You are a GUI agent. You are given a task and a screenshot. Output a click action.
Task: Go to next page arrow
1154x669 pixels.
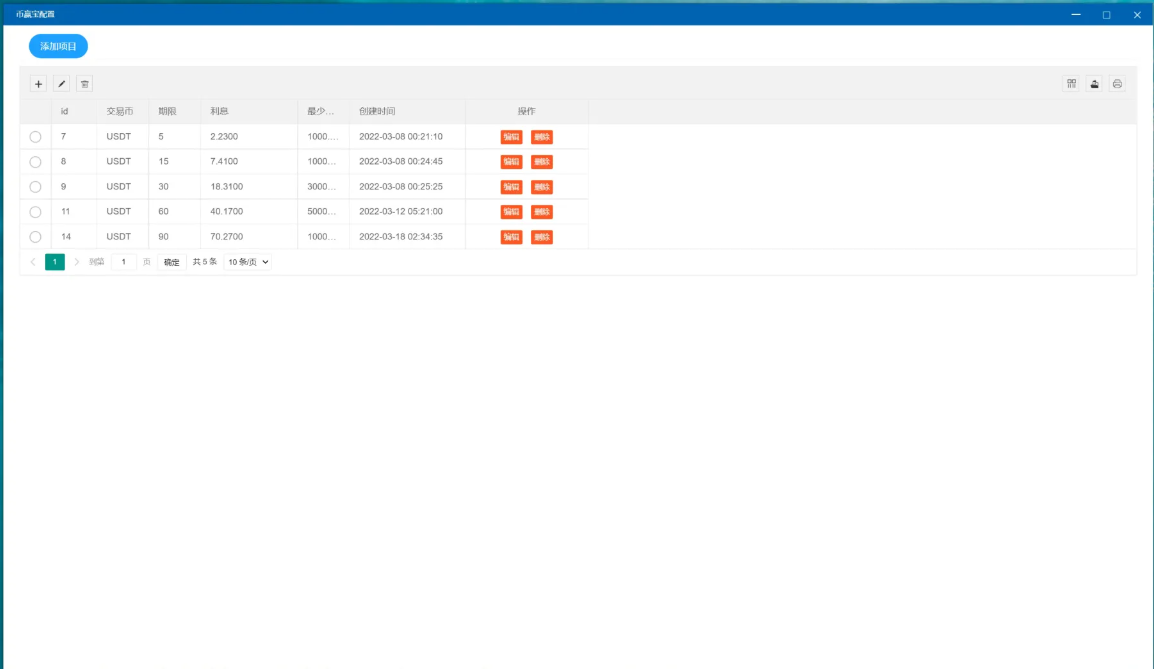click(76, 262)
